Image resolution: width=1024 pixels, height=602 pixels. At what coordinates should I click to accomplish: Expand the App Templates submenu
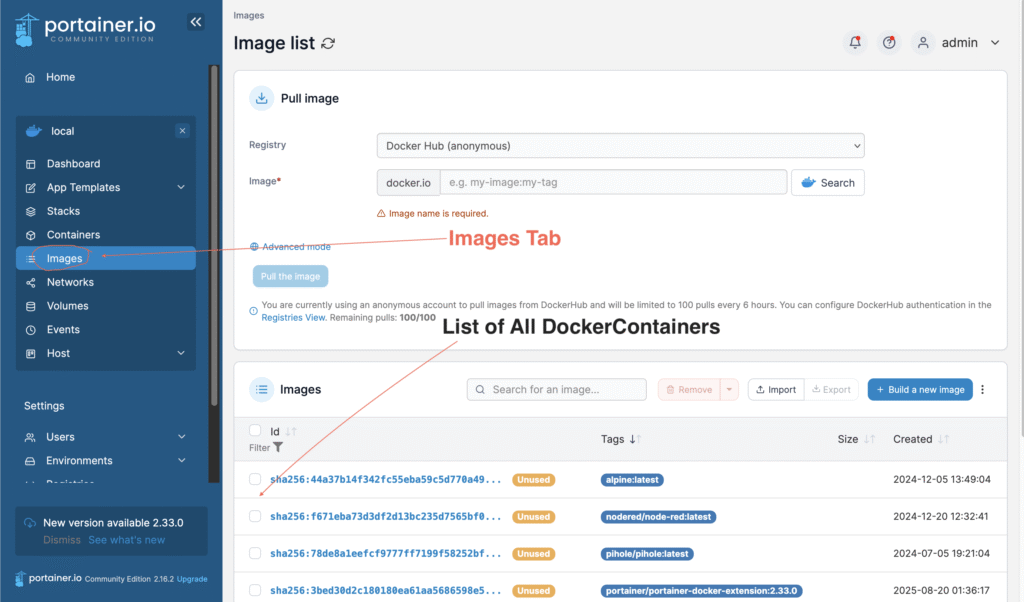pyautogui.click(x=181, y=187)
